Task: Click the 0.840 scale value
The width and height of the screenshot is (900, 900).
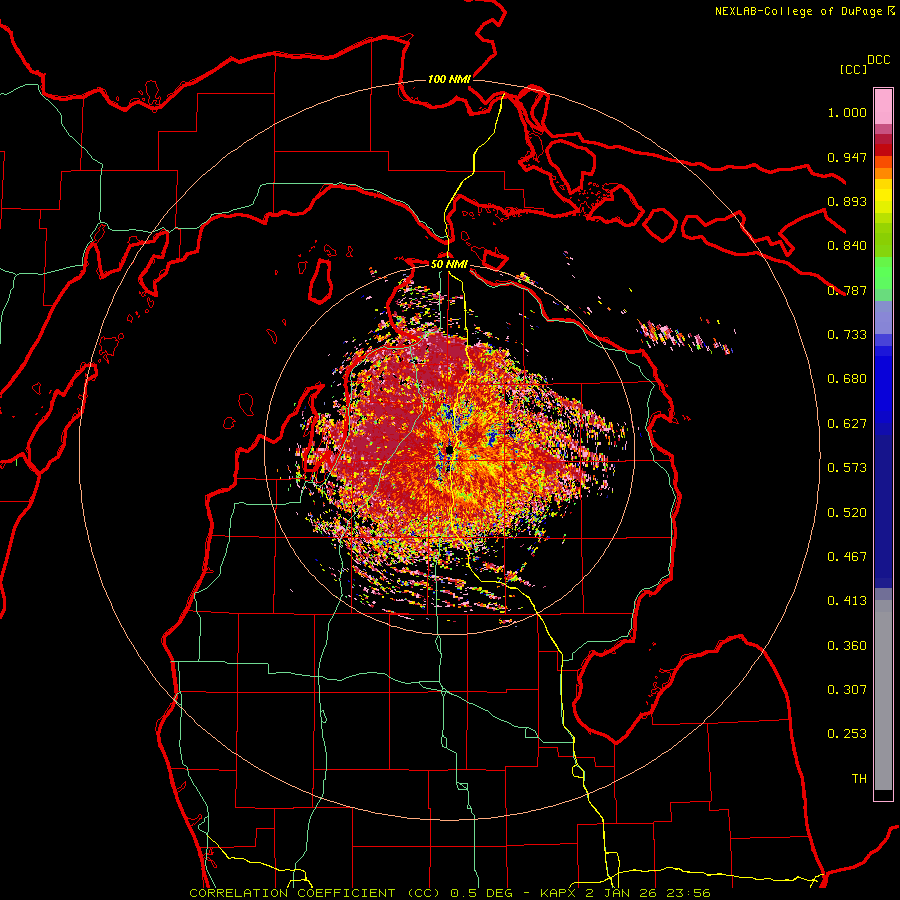Action: click(847, 246)
